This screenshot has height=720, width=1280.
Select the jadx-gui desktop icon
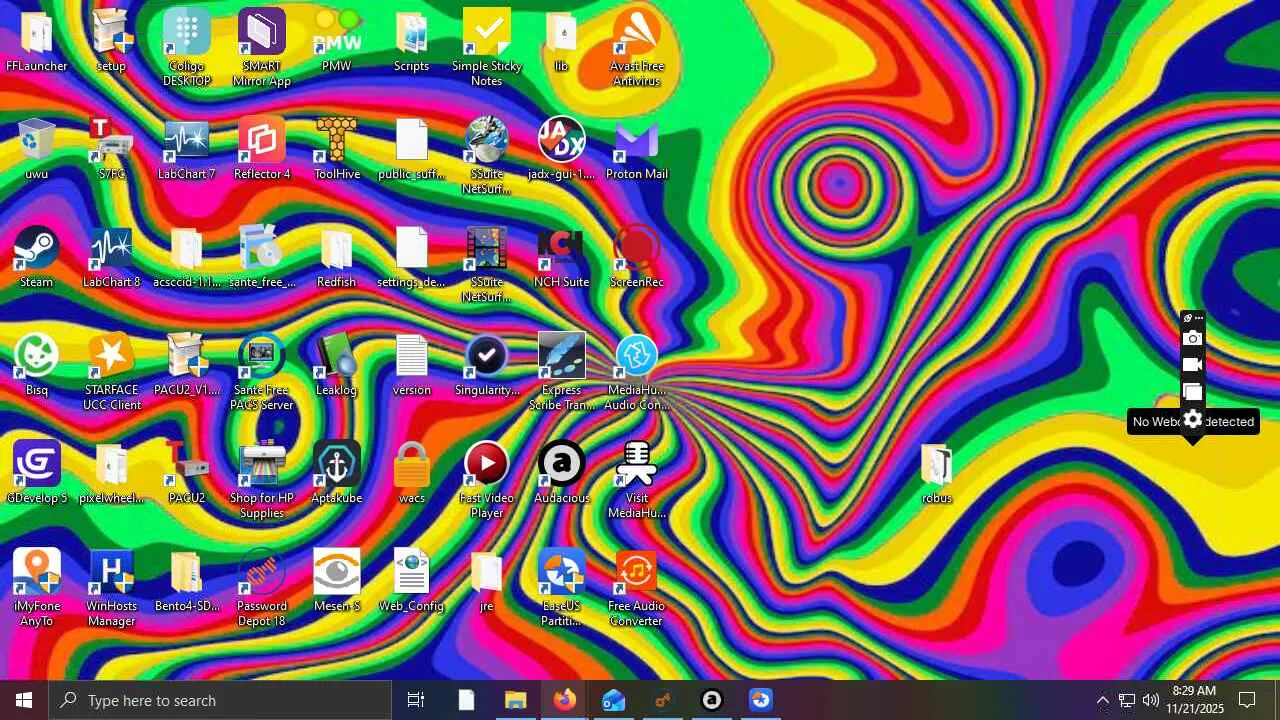click(562, 149)
